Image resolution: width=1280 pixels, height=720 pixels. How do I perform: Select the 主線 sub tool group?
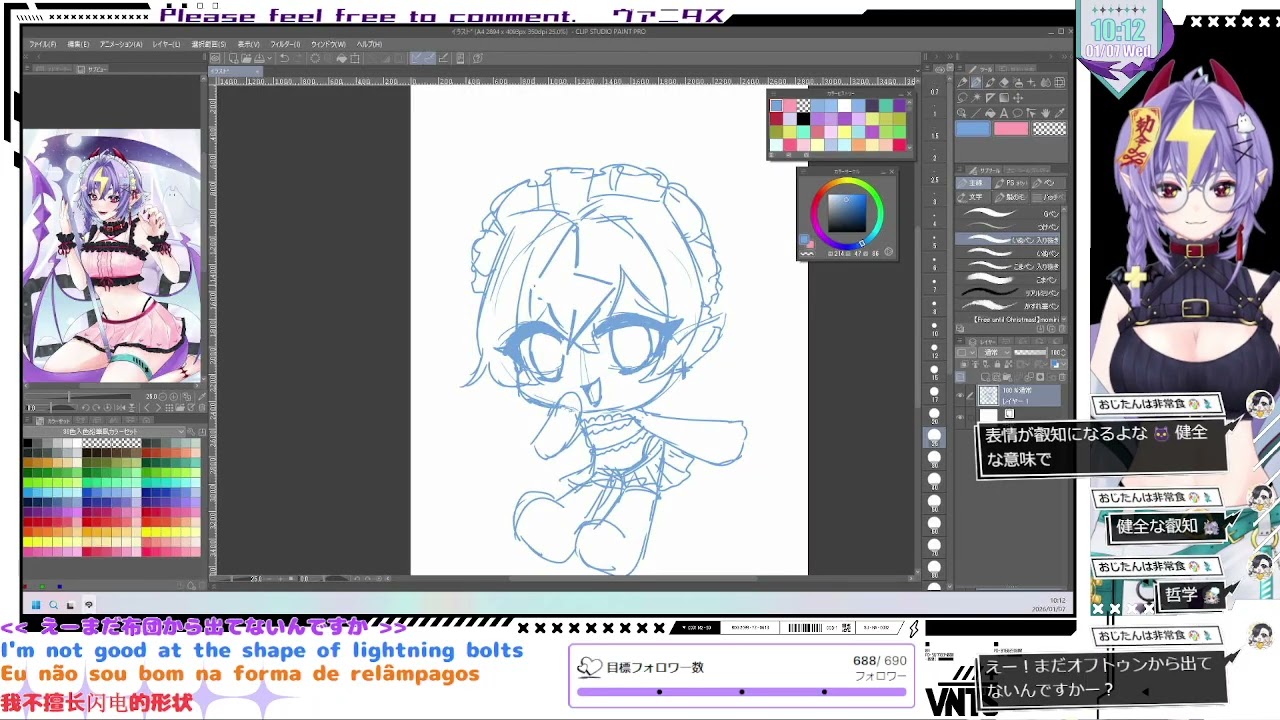tap(973, 183)
